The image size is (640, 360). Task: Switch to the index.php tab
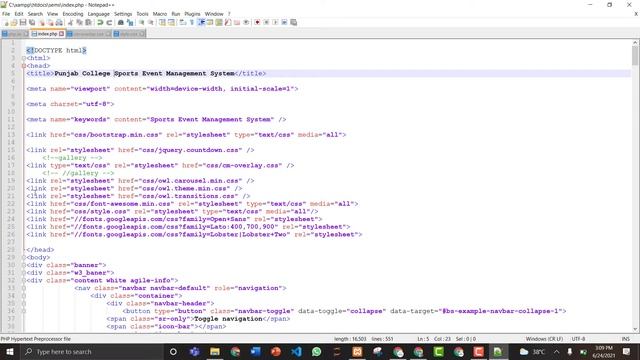point(47,34)
